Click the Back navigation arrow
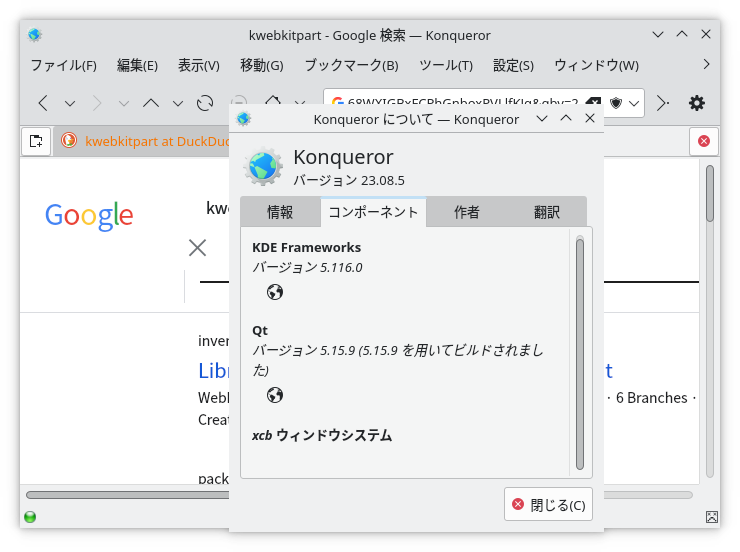Viewport: 740px width, 552px height. [43, 103]
